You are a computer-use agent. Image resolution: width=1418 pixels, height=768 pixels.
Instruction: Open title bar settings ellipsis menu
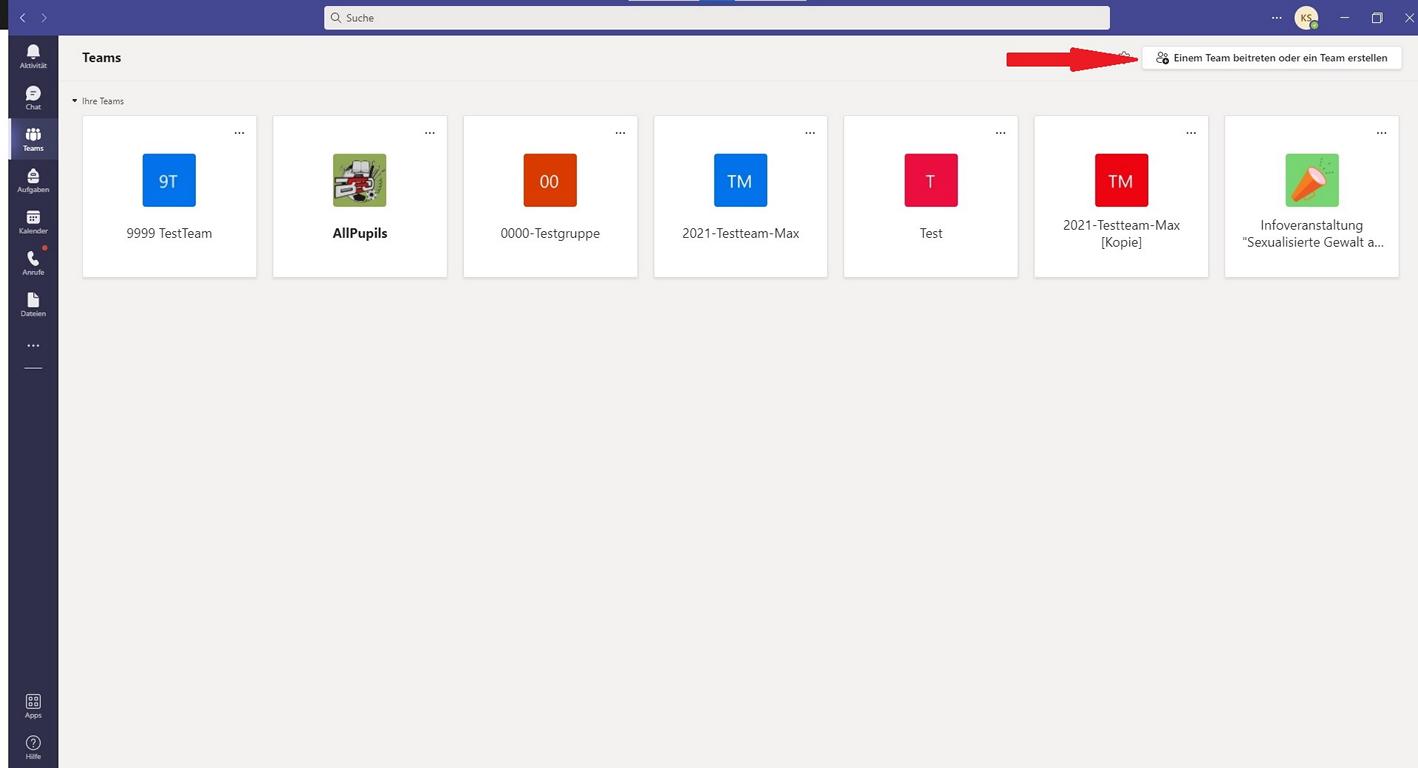click(1276, 18)
